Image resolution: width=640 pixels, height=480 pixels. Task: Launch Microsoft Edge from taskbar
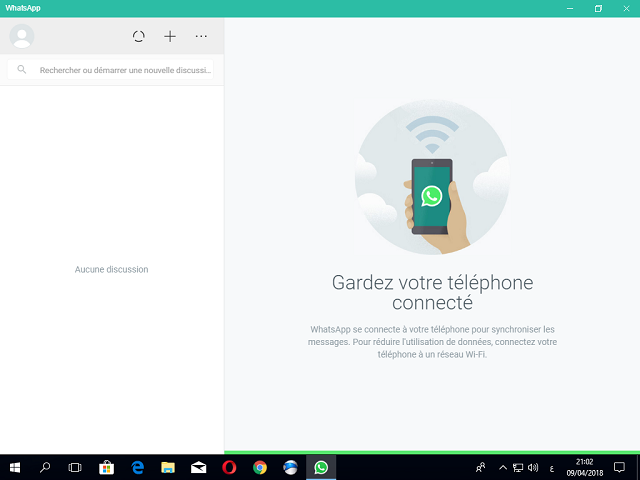138,467
